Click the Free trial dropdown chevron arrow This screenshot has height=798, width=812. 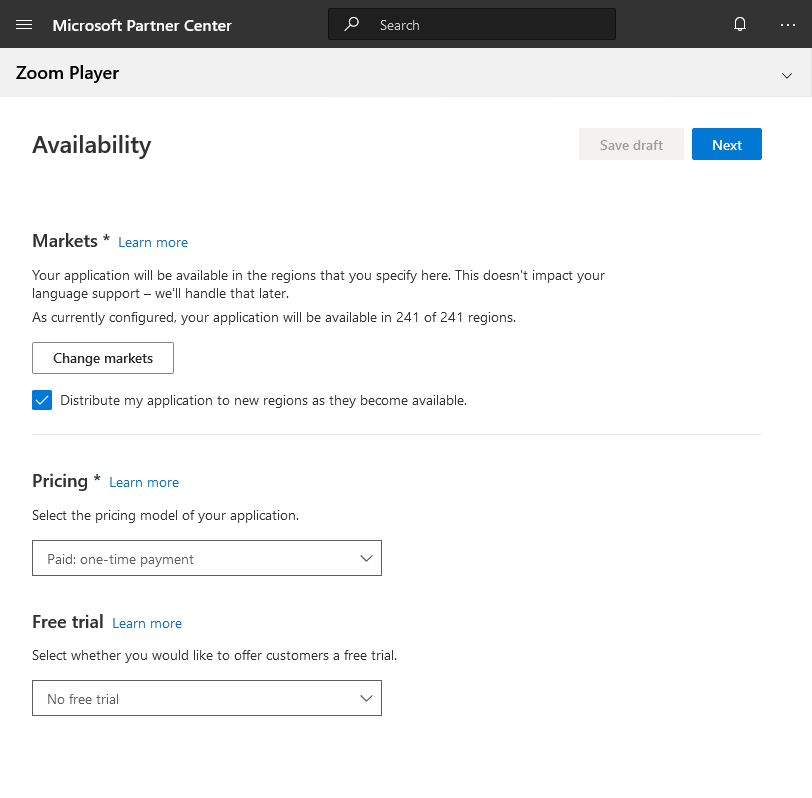coord(366,698)
